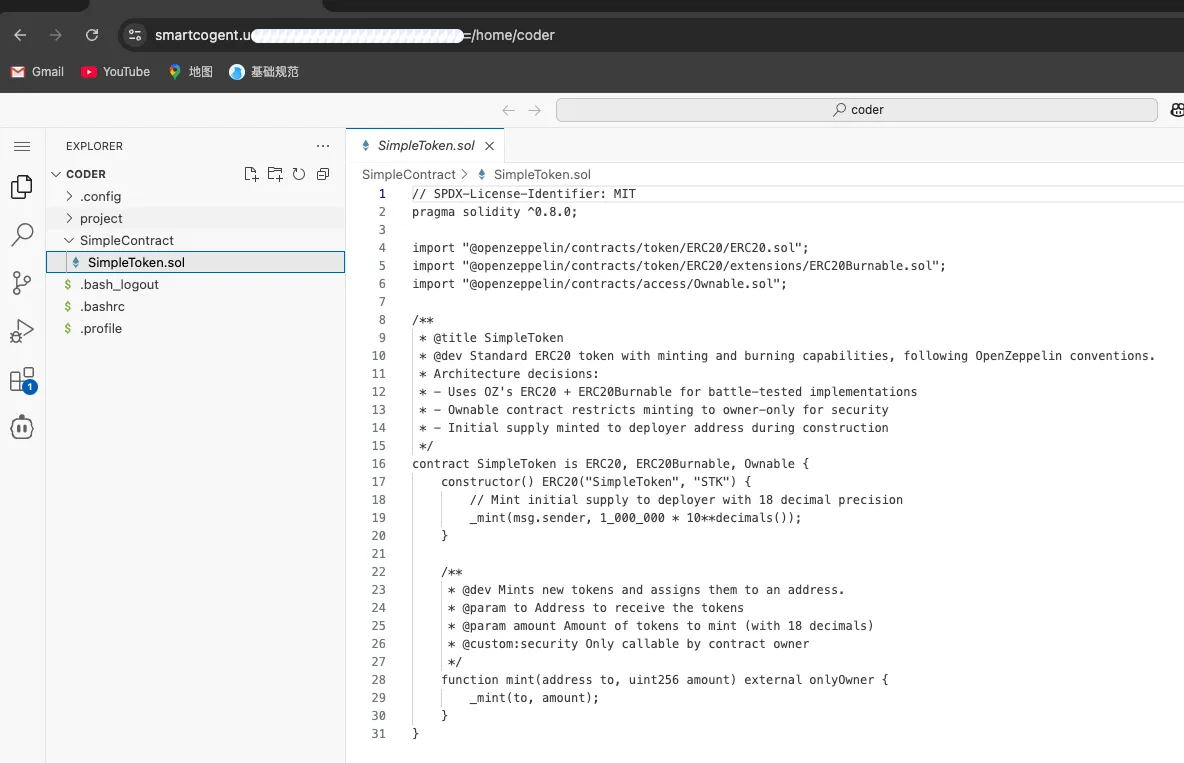
Task: Click the Ownable.sol import line
Action: tap(600, 284)
